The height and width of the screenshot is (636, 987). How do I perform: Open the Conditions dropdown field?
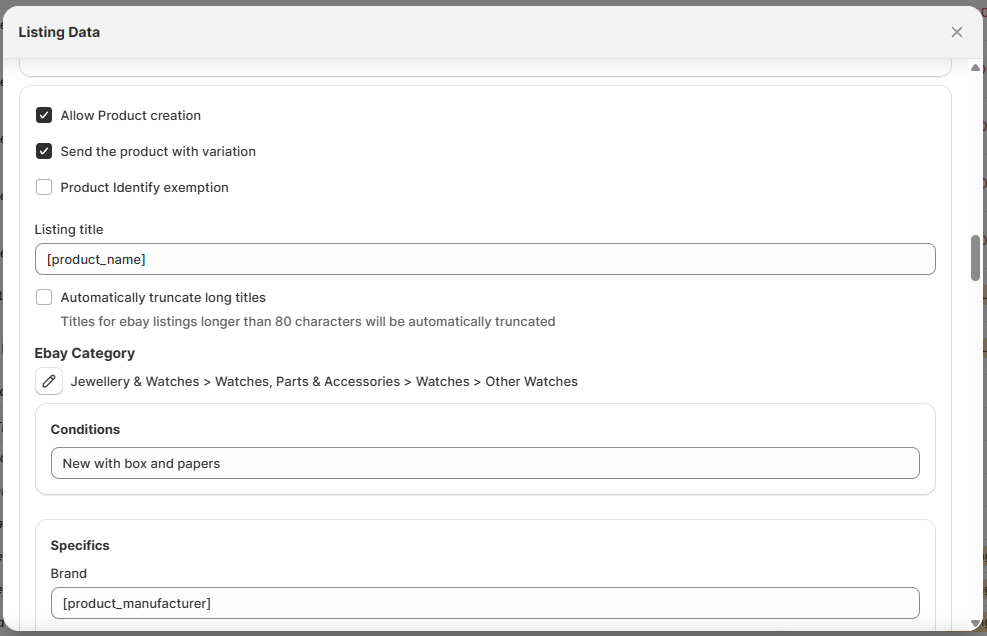click(x=484, y=463)
